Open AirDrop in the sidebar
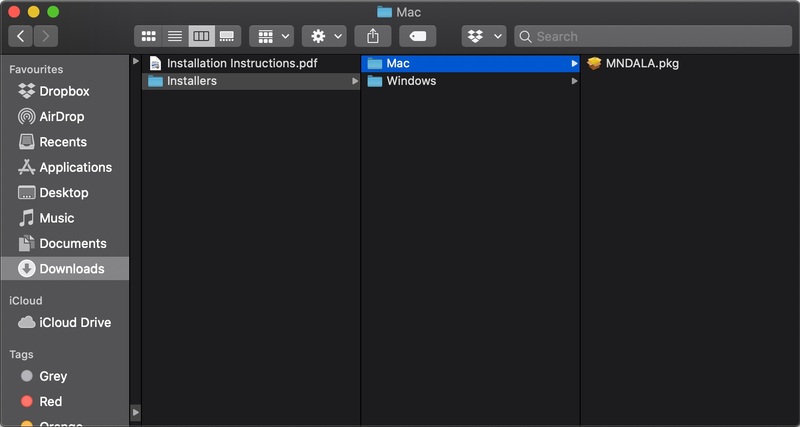Image resolution: width=800 pixels, height=427 pixels. pyautogui.click(x=65, y=117)
